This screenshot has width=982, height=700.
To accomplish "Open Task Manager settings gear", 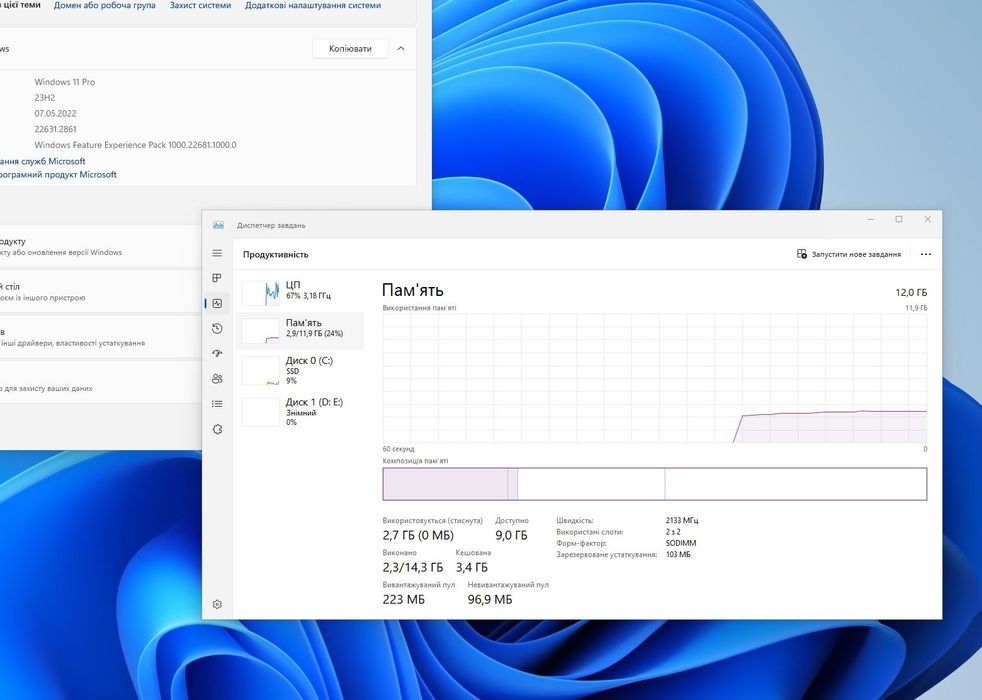I will (x=217, y=604).
